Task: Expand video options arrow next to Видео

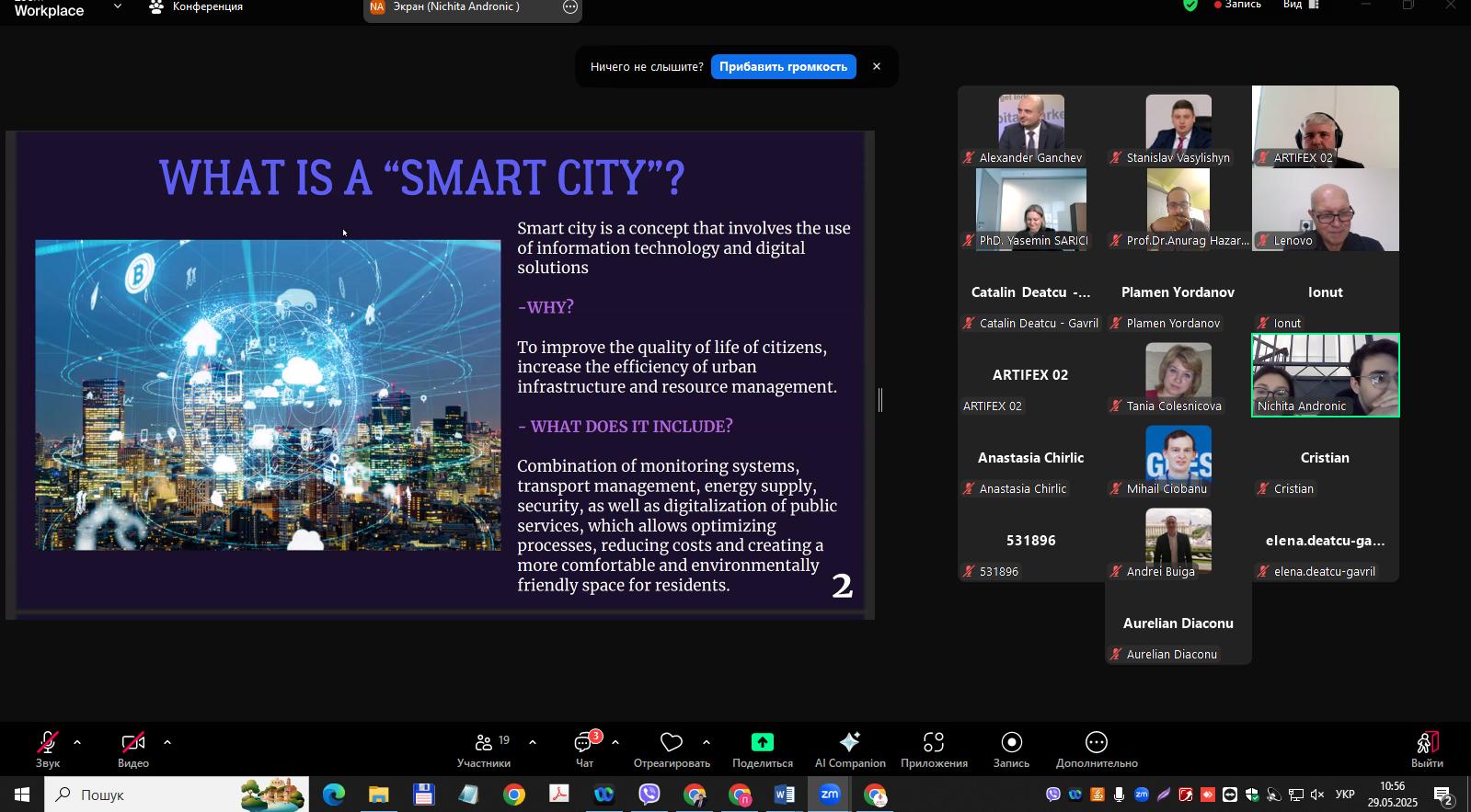Action: (167, 743)
